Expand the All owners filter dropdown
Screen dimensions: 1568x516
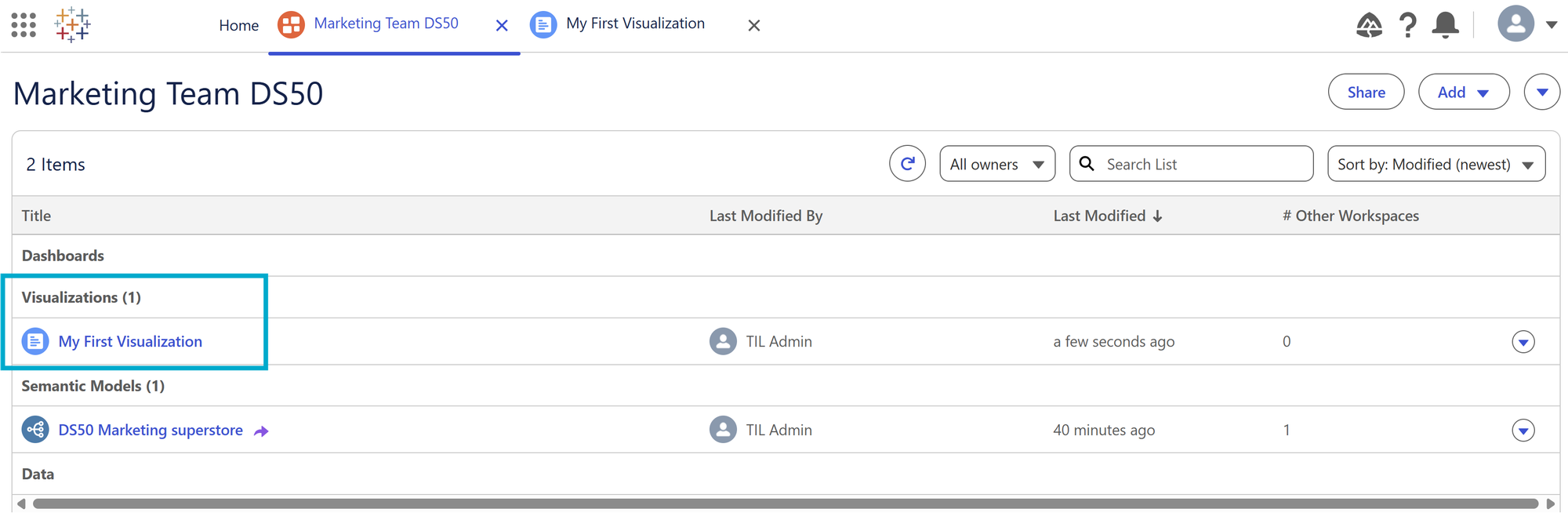tap(997, 164)
